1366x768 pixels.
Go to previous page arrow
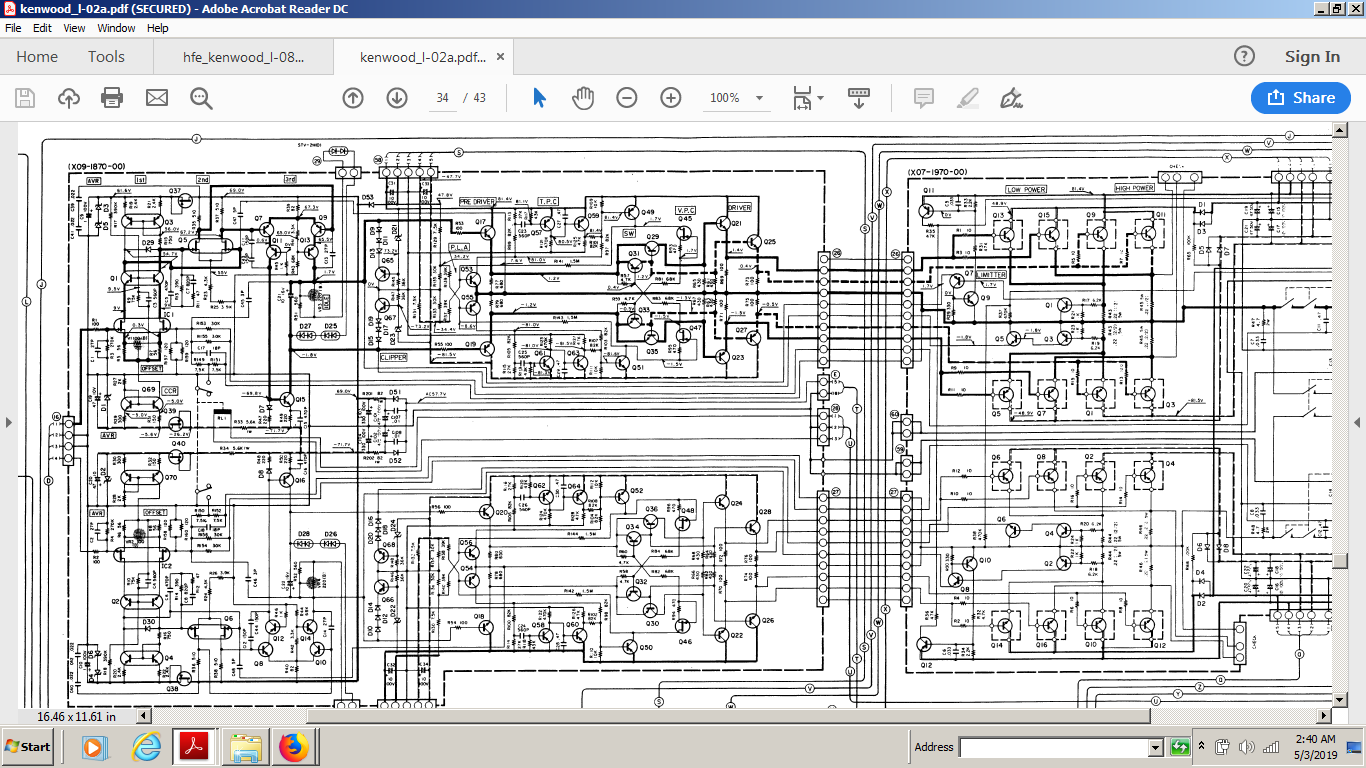[353, 98]
